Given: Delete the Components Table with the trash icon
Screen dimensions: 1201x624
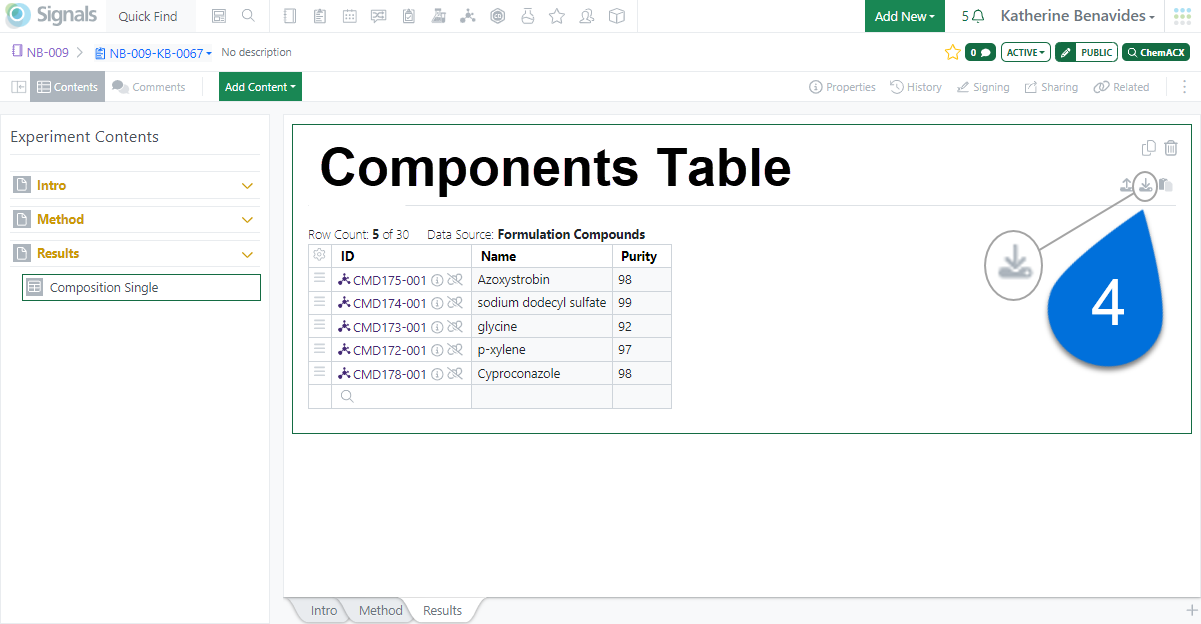Looking at the screenshot, I should coord(1171,148).
